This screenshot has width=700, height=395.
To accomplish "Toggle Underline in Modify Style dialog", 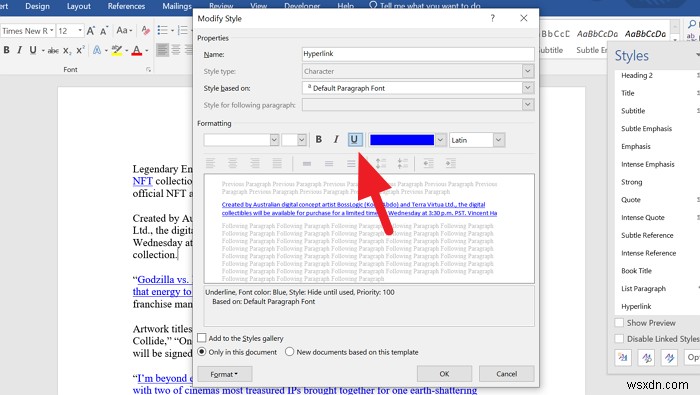I will 354,140.
